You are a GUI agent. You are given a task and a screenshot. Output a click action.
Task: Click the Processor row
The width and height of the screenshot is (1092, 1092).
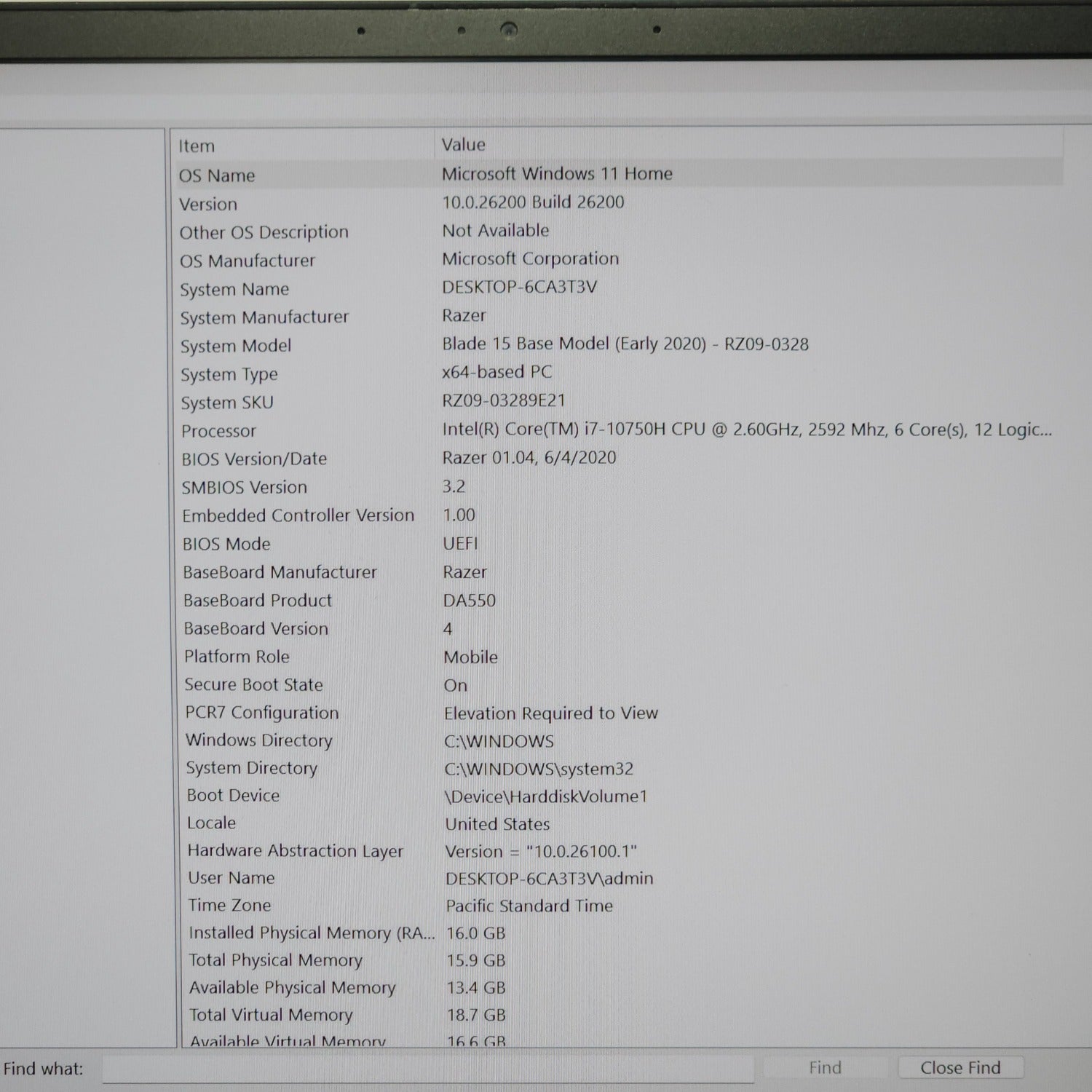tap(219, 432)
